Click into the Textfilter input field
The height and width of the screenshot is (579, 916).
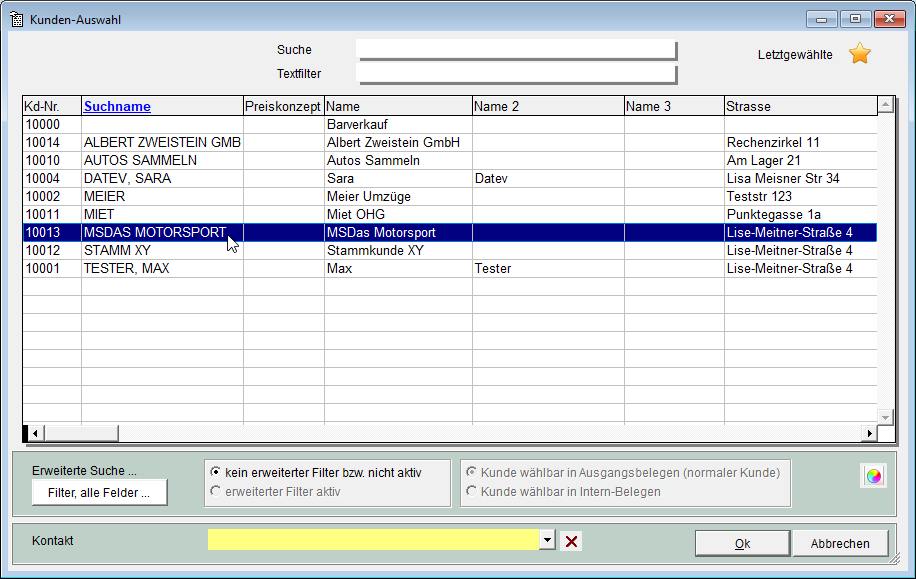point(516,74)
